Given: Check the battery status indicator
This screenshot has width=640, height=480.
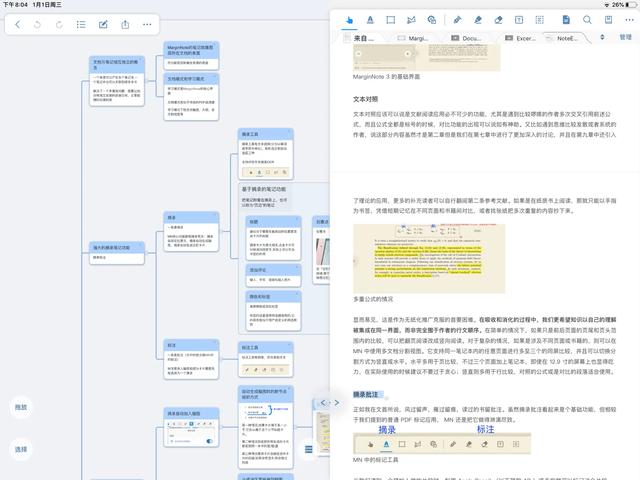Looking at the screenshot, I should [631, 4].
